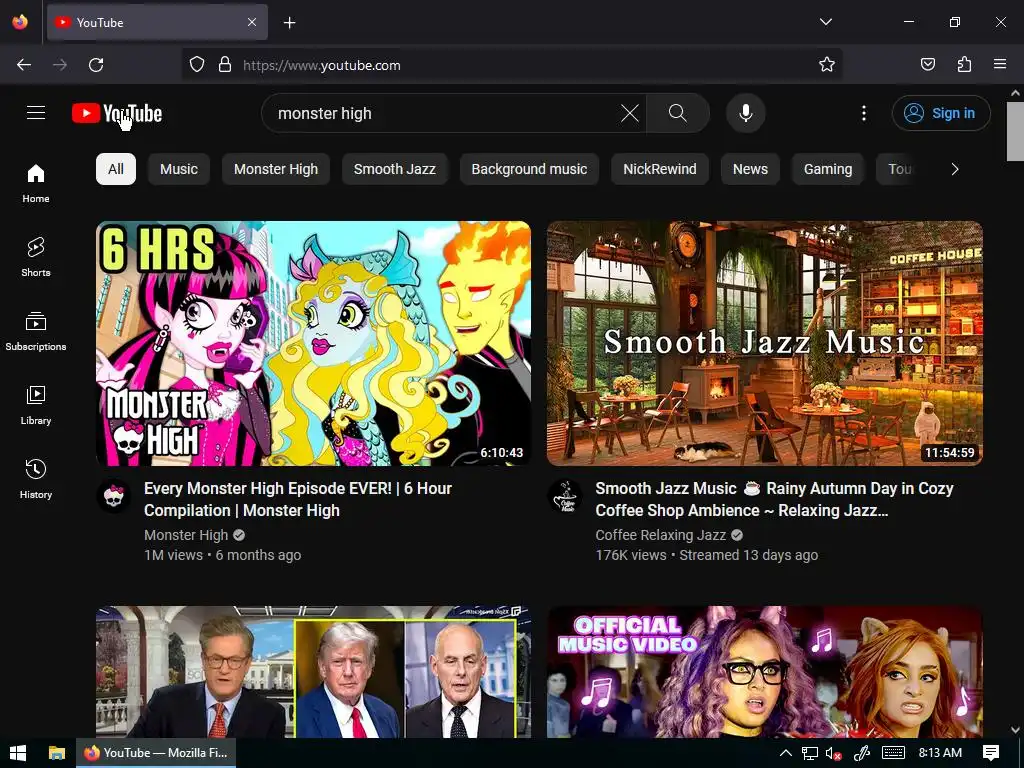The height and width of the screenshot is (768, 1024).
Task: Reload the page in Firefox
Action: (x=96, y=65)
